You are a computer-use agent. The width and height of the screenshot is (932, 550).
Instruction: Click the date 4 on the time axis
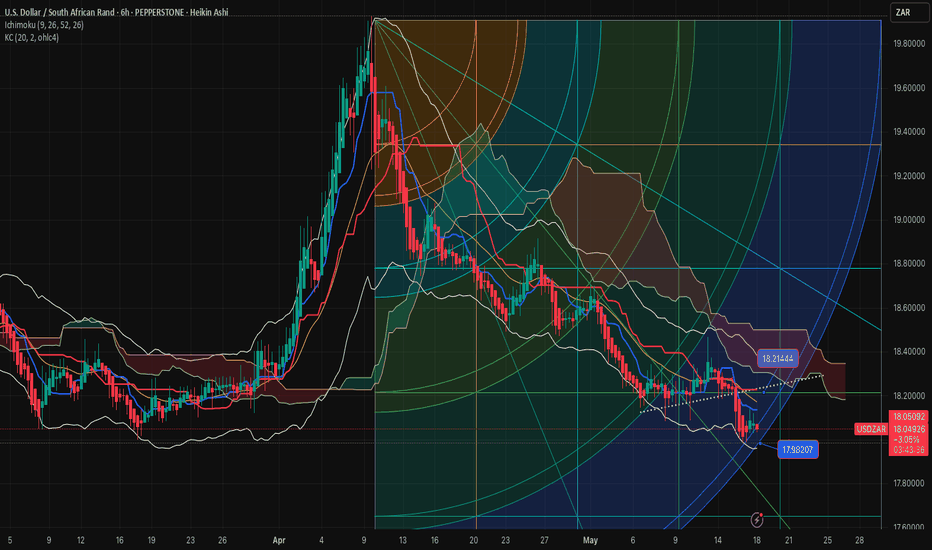pos(322,540)
